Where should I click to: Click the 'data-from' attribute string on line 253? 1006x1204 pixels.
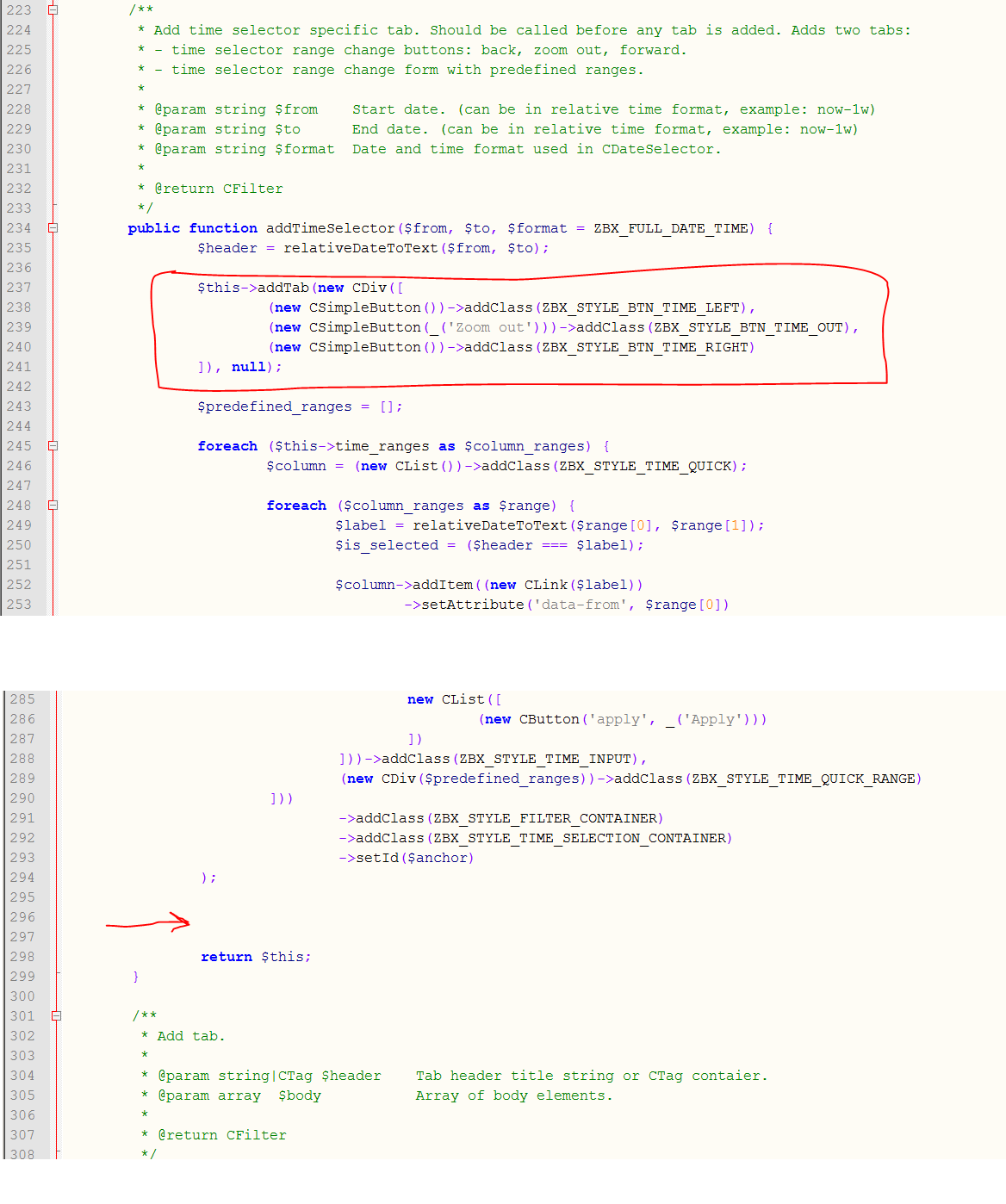pyautogui.click(x=581, y=605)
